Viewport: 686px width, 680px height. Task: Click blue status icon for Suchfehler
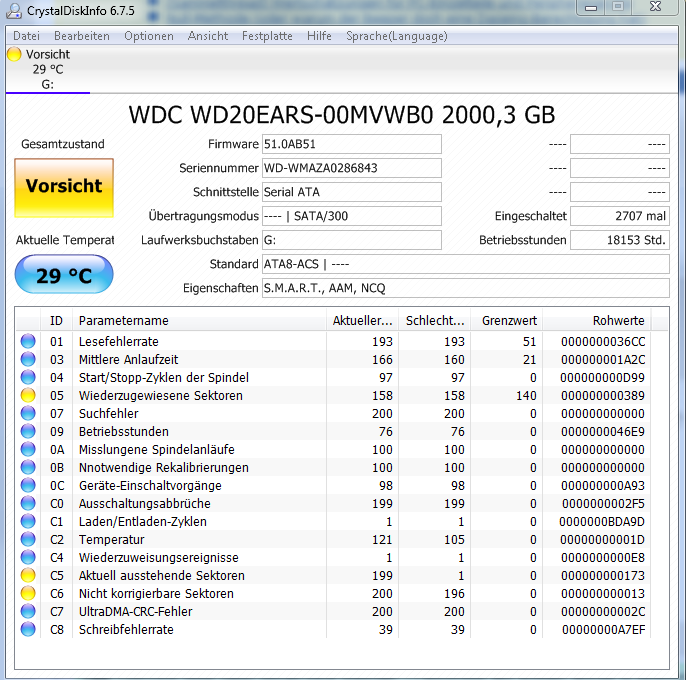[x=28, y=413]
